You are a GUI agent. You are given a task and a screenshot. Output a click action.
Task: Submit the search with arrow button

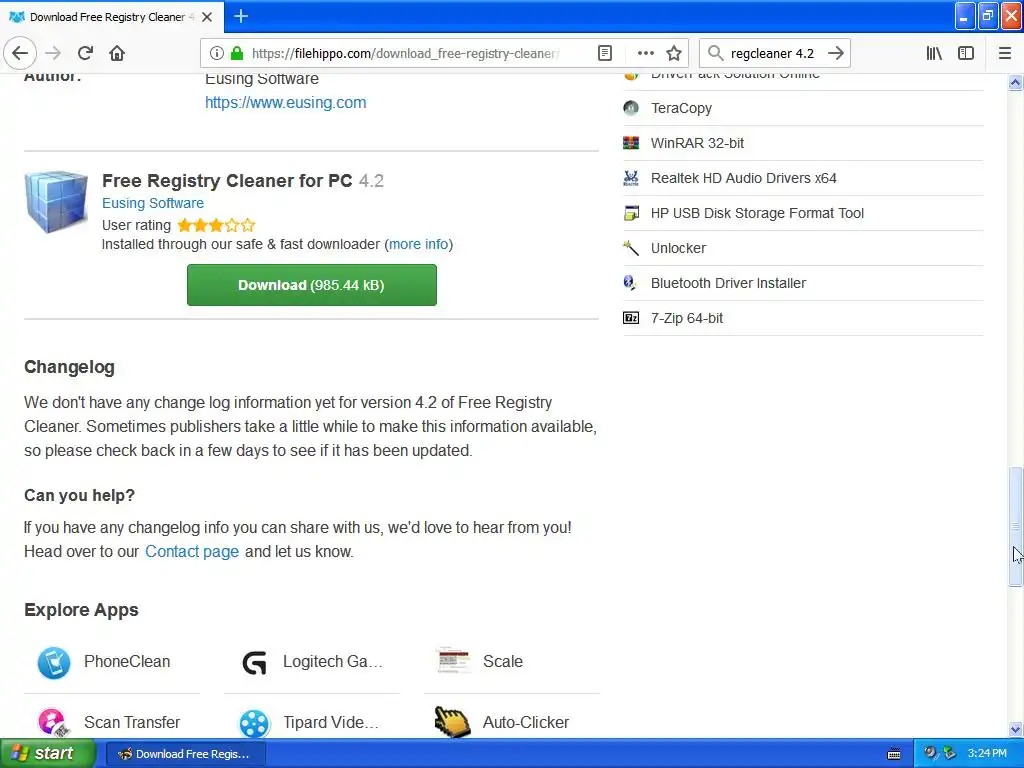(835, 53)
